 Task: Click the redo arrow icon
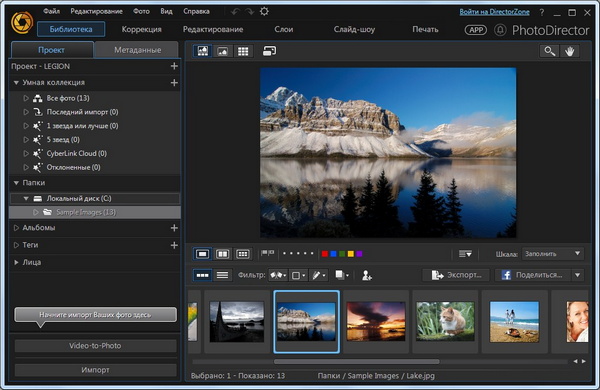coord(249,11)
